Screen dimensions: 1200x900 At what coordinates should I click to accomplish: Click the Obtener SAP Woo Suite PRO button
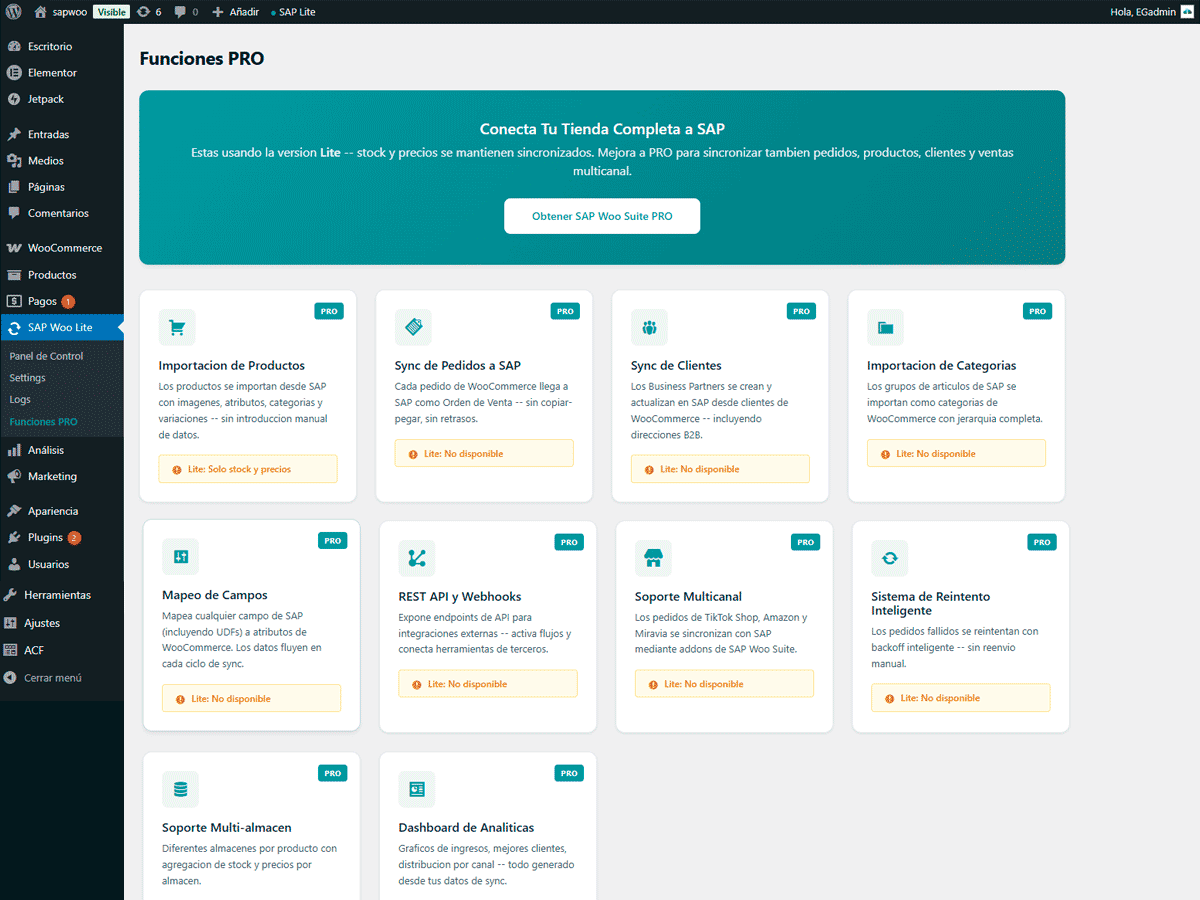[601, 216]
